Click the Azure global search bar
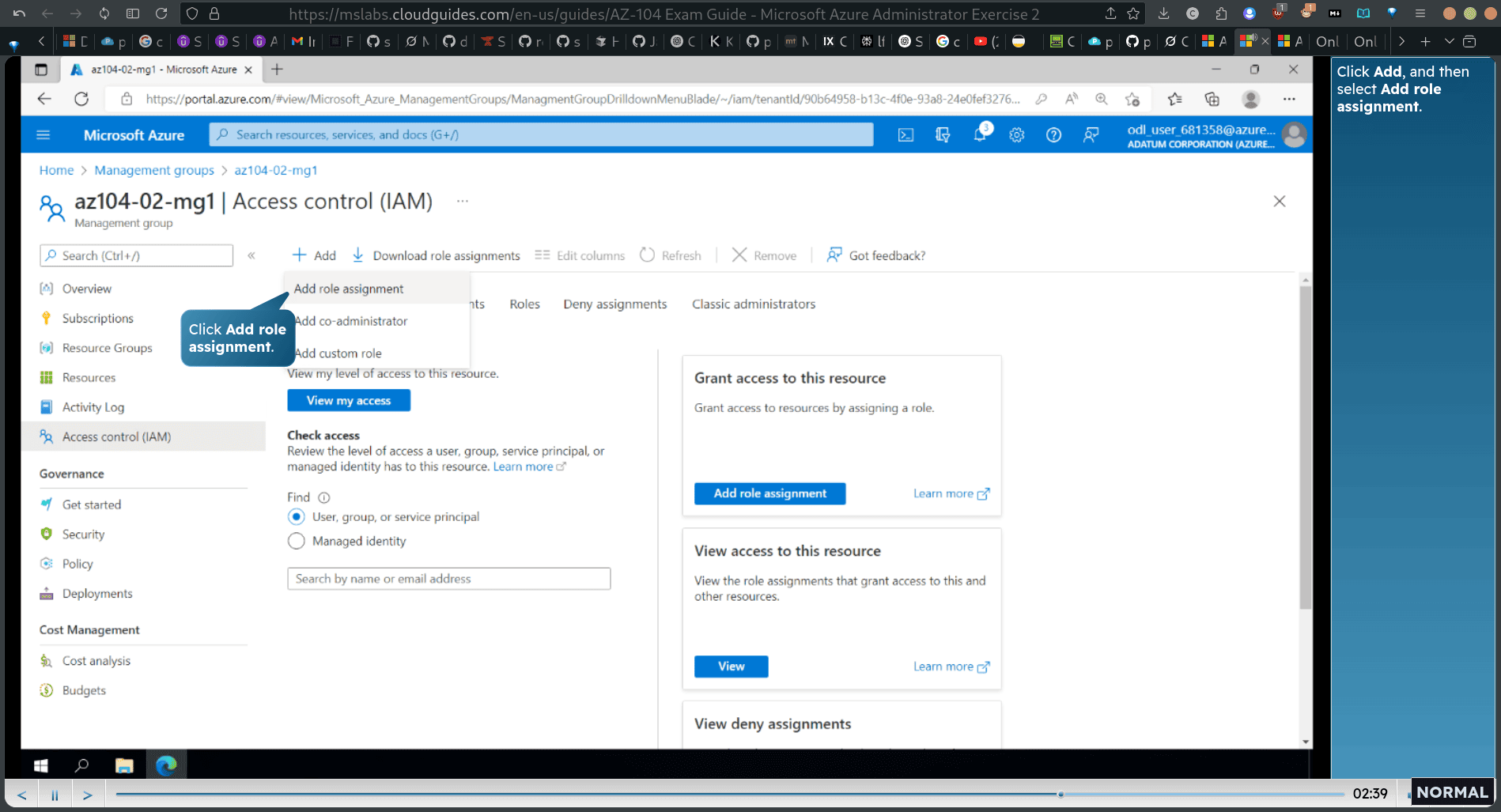The image size is (1501, 812). (x=541, y=135)
